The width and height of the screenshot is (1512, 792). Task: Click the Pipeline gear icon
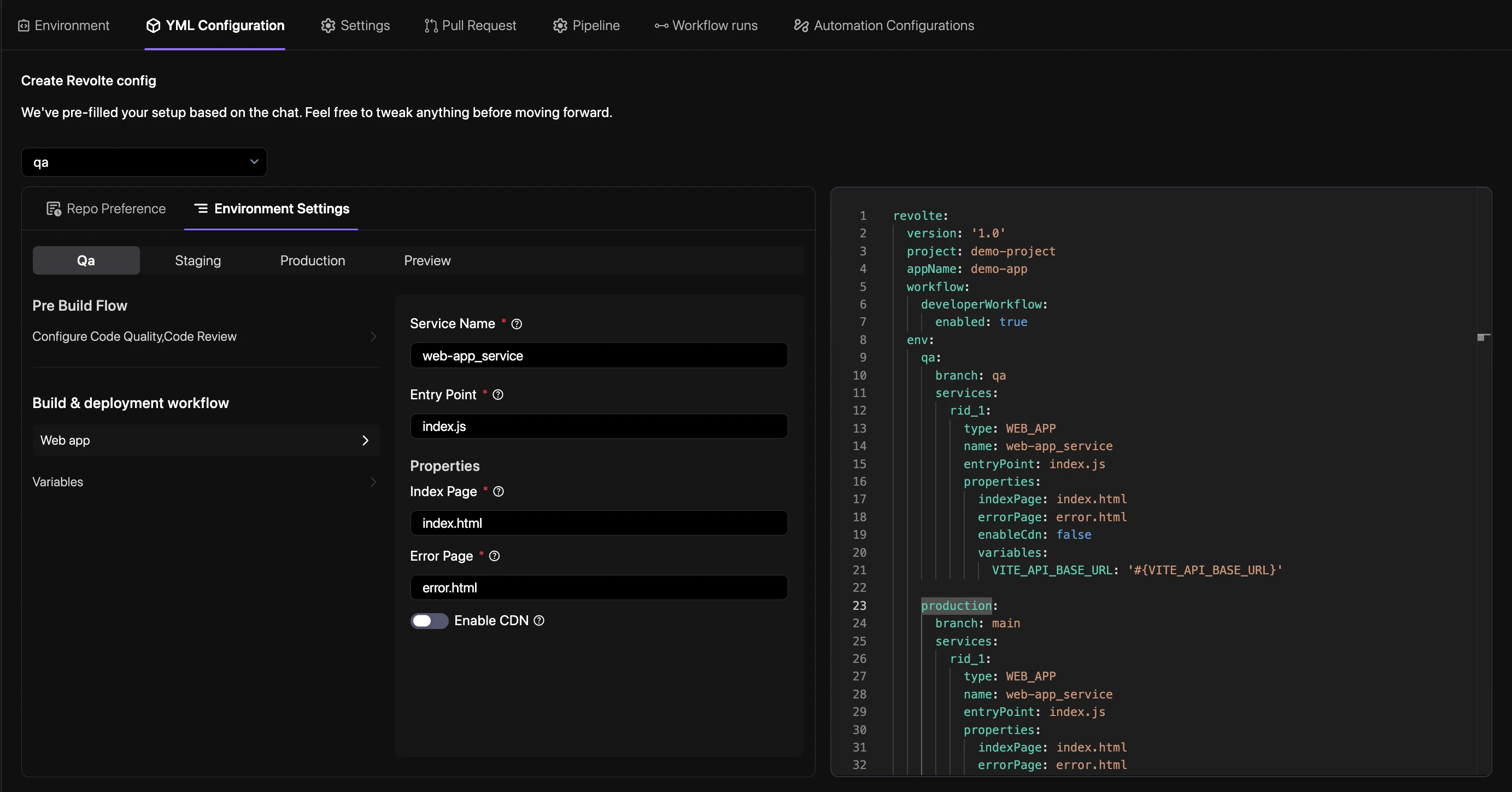[560, 26]
